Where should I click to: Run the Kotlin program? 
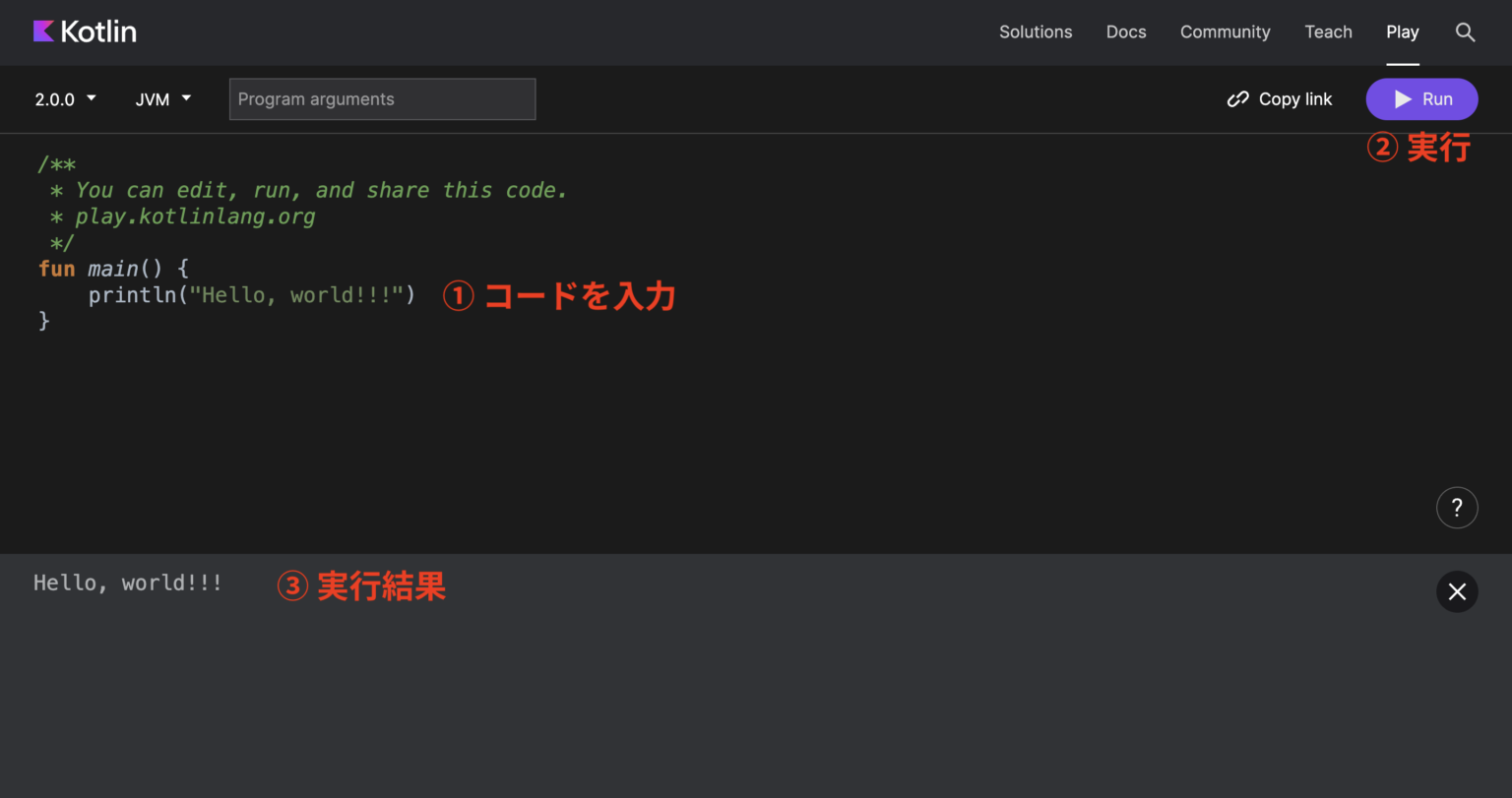1421,98
